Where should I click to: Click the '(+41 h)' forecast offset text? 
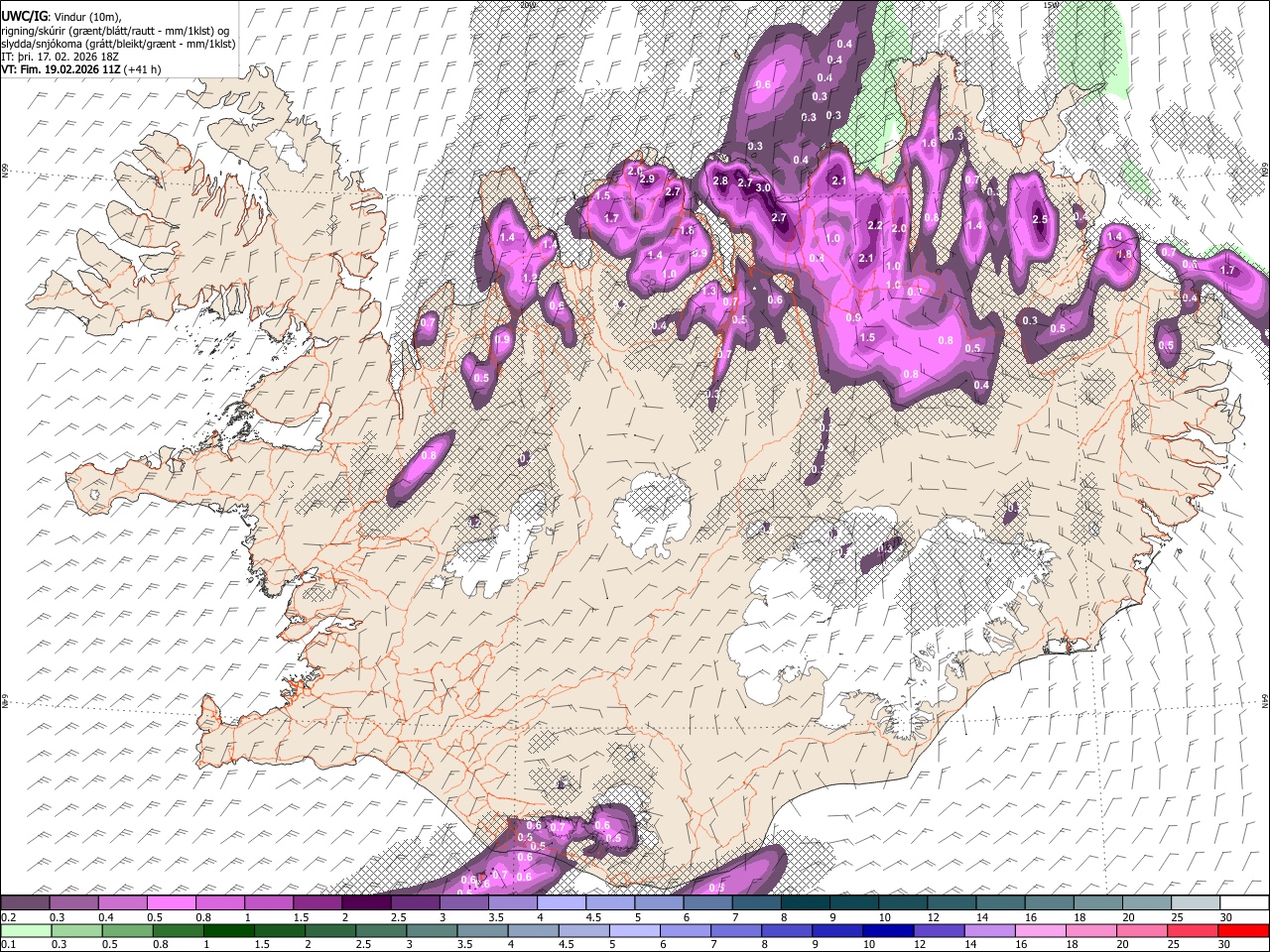point(143,69)
